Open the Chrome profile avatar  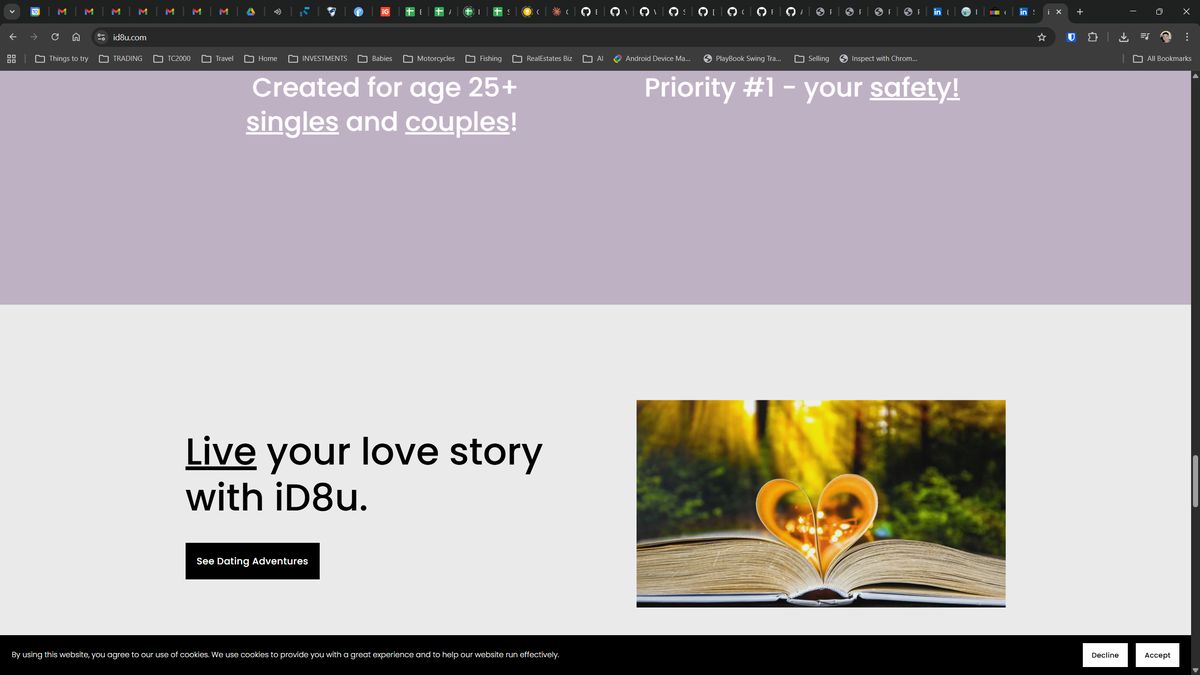coord(1166,37)
